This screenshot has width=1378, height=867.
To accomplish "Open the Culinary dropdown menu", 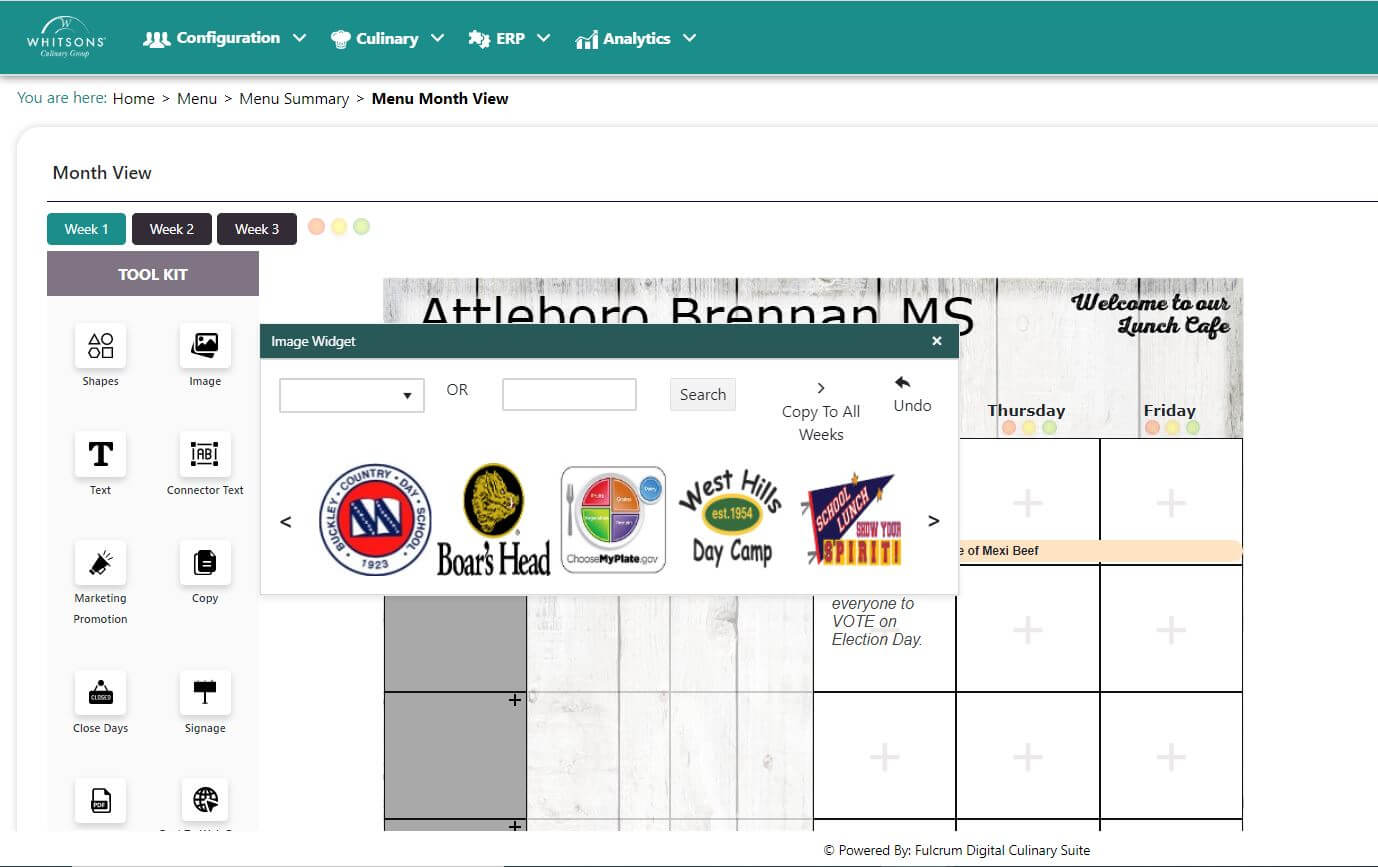I will [x=387, y=39].
